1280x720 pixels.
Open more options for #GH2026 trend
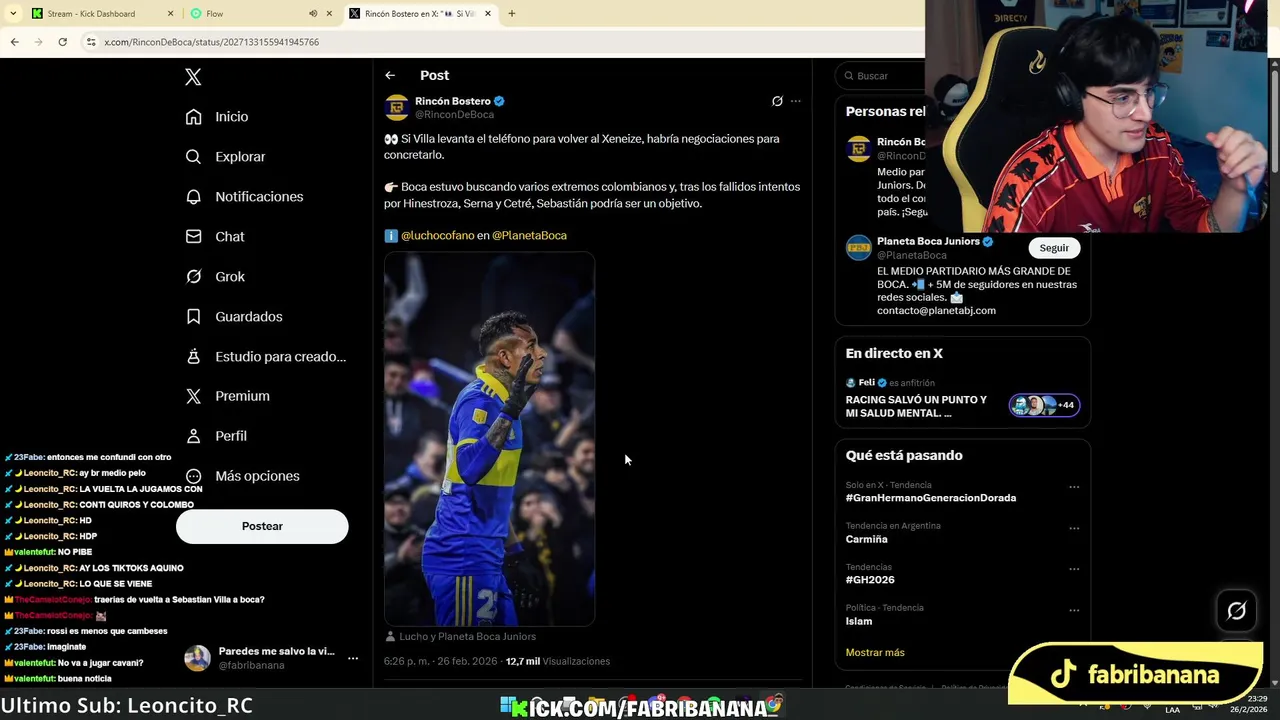(x=1074, y=569)
